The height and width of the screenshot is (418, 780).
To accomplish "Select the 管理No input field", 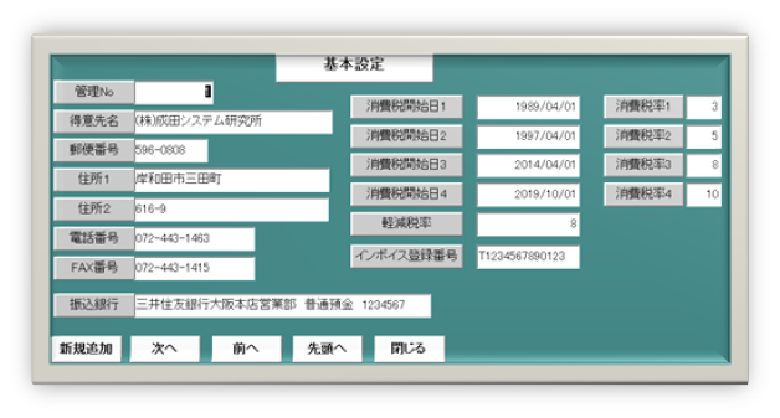I will 173,92.
